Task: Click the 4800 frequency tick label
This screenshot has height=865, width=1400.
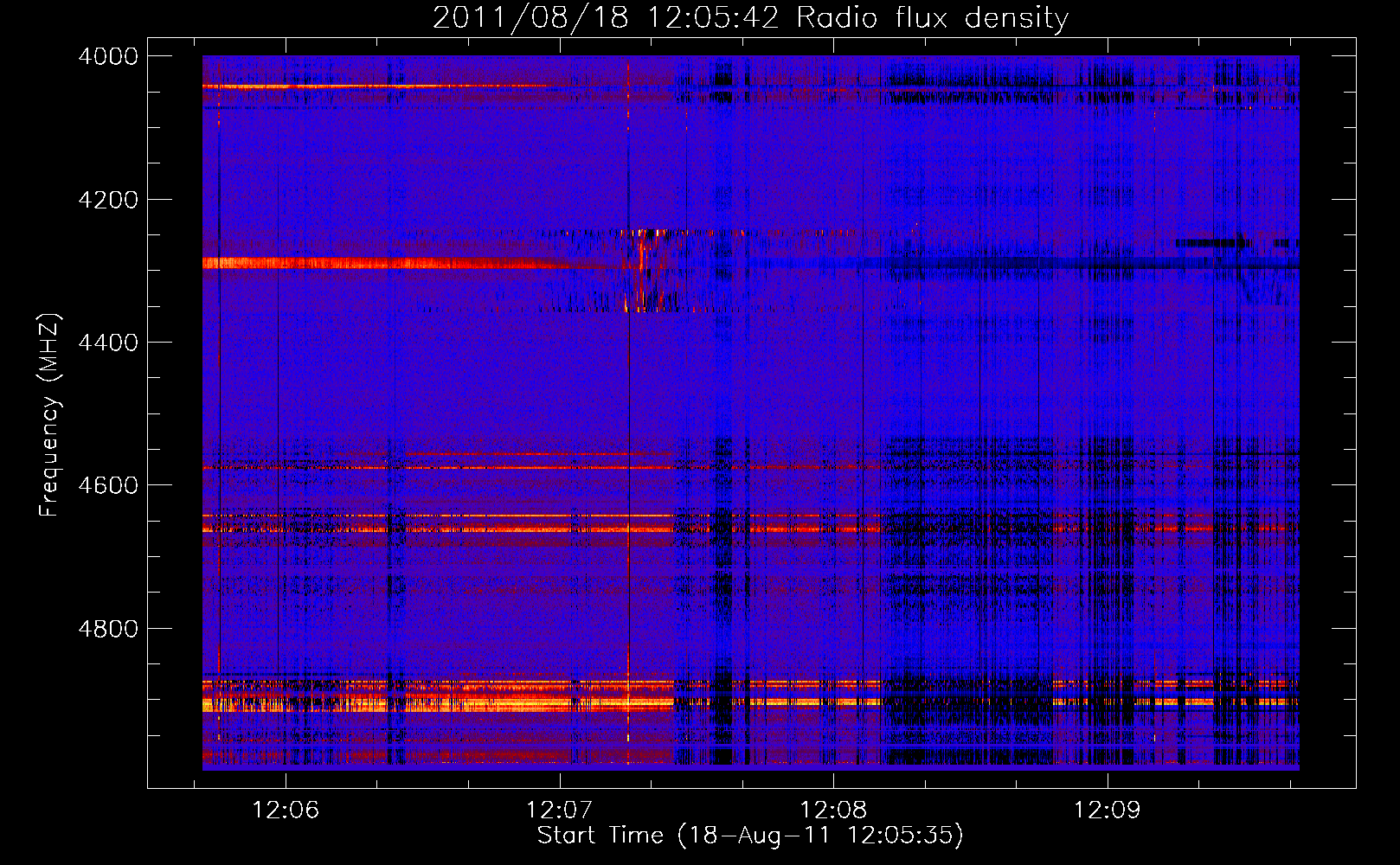Action: [x=108, y=628]
